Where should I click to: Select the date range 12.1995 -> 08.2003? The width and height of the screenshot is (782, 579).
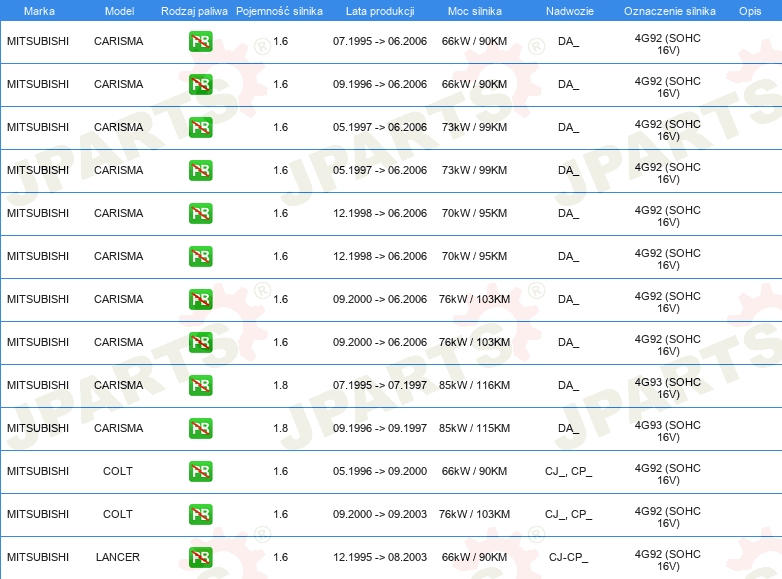380,557
